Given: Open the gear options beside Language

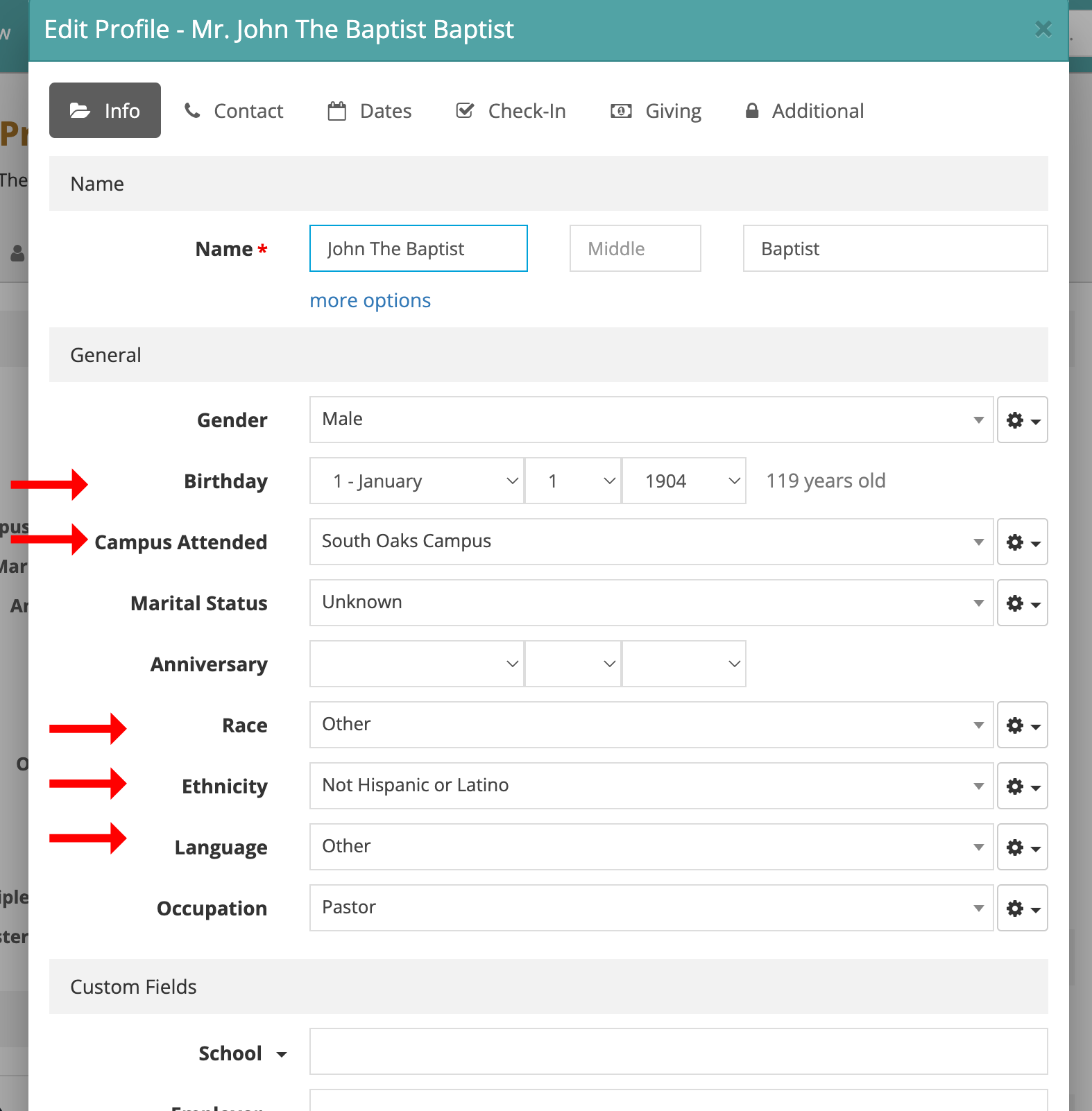Looking at the screenshot, I should [x=1022, y=847].
